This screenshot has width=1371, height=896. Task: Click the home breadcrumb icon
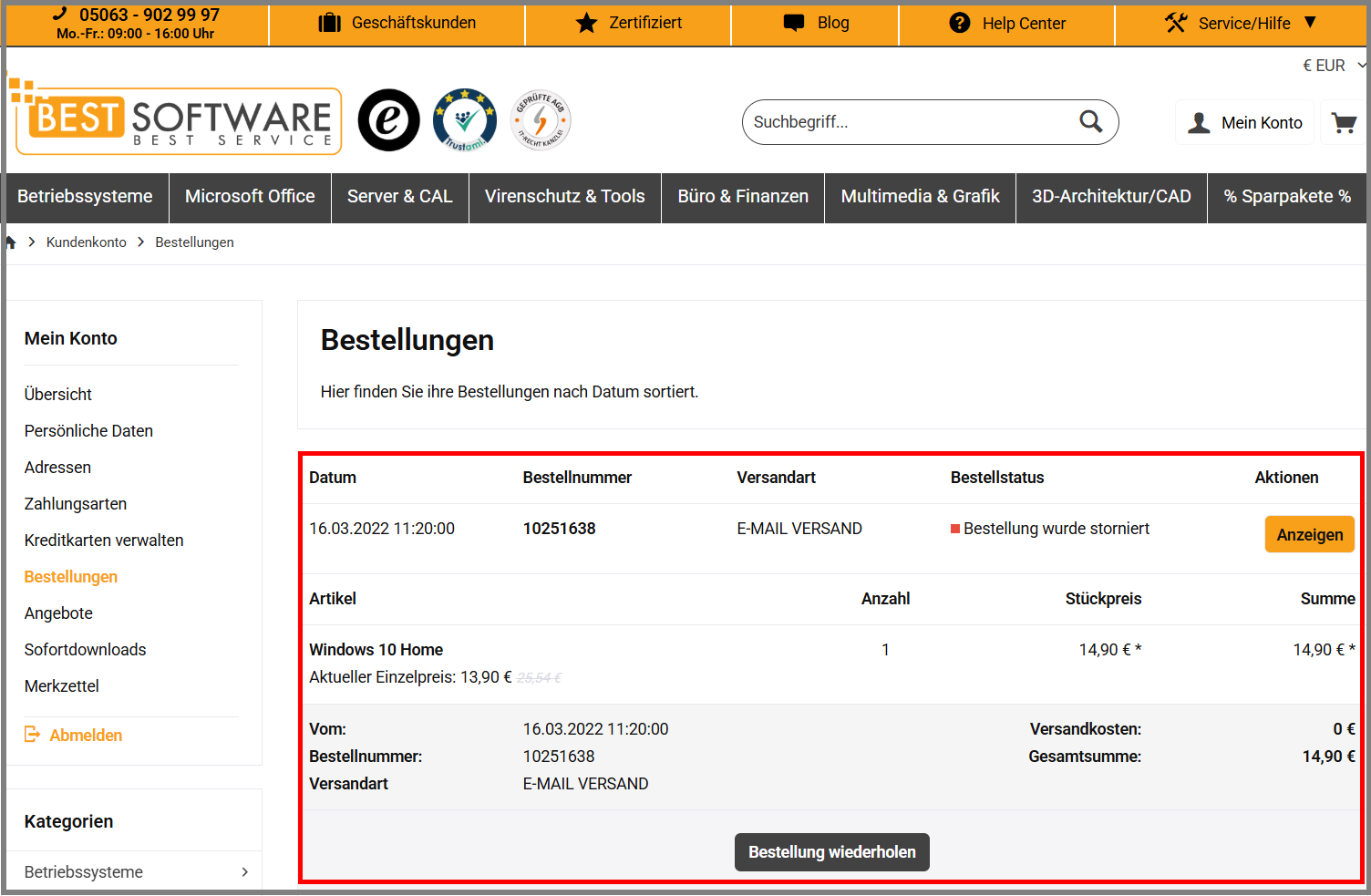pyautogui.click(x=11, y=242)
